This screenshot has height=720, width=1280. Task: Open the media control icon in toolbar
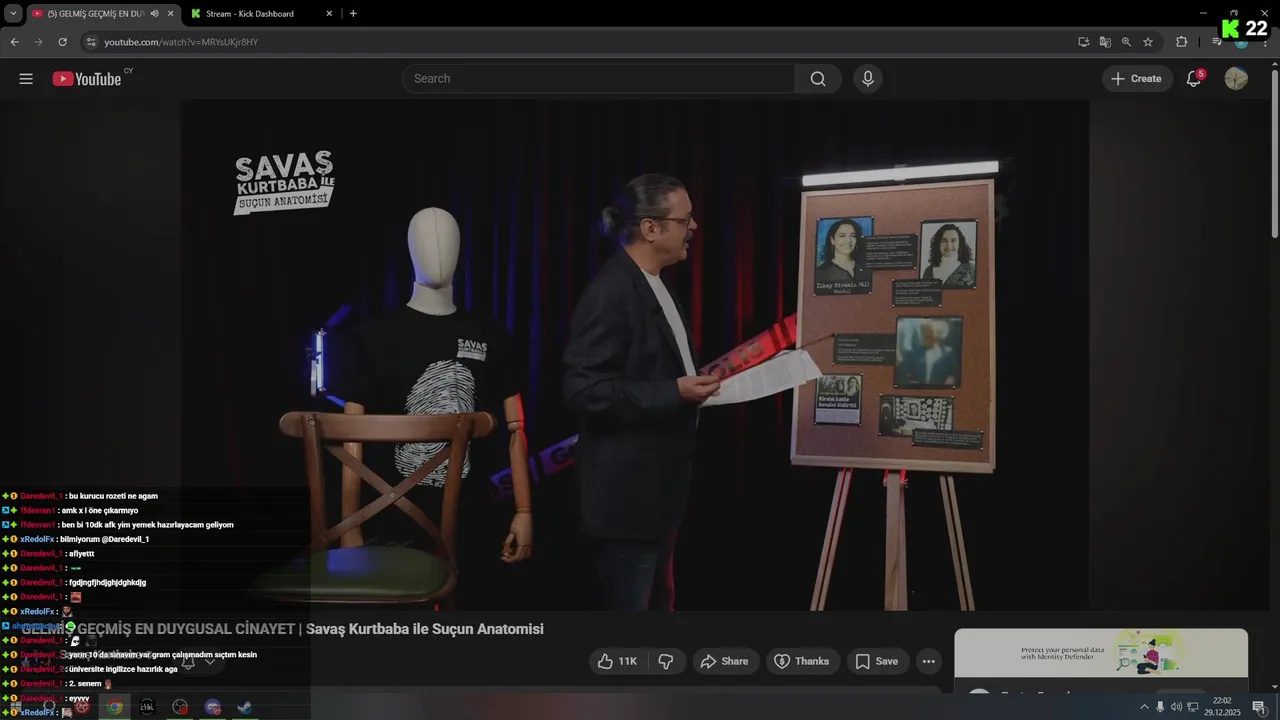(x=1216, y=42)
